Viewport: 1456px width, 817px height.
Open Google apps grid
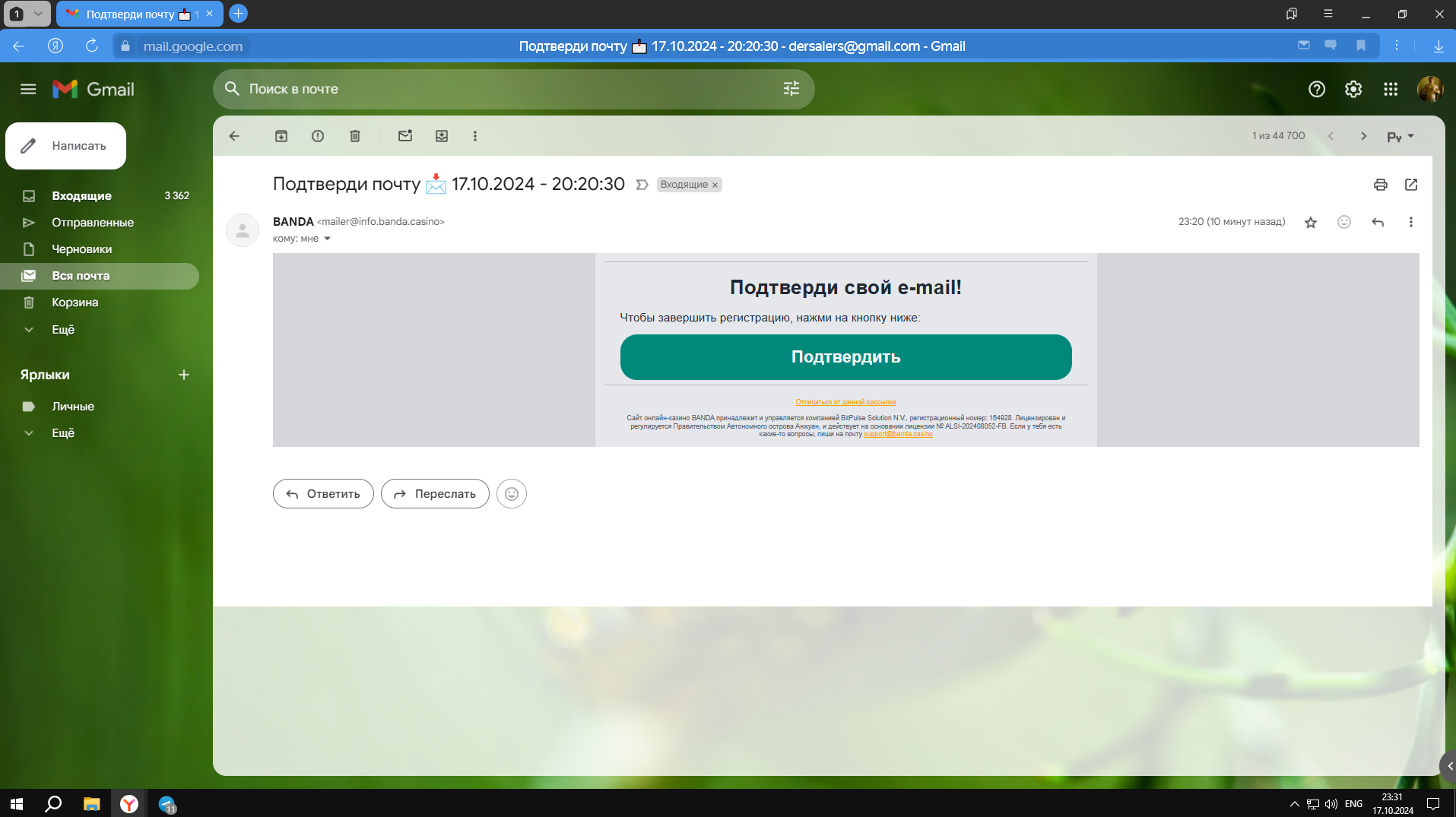point(1391,90)
